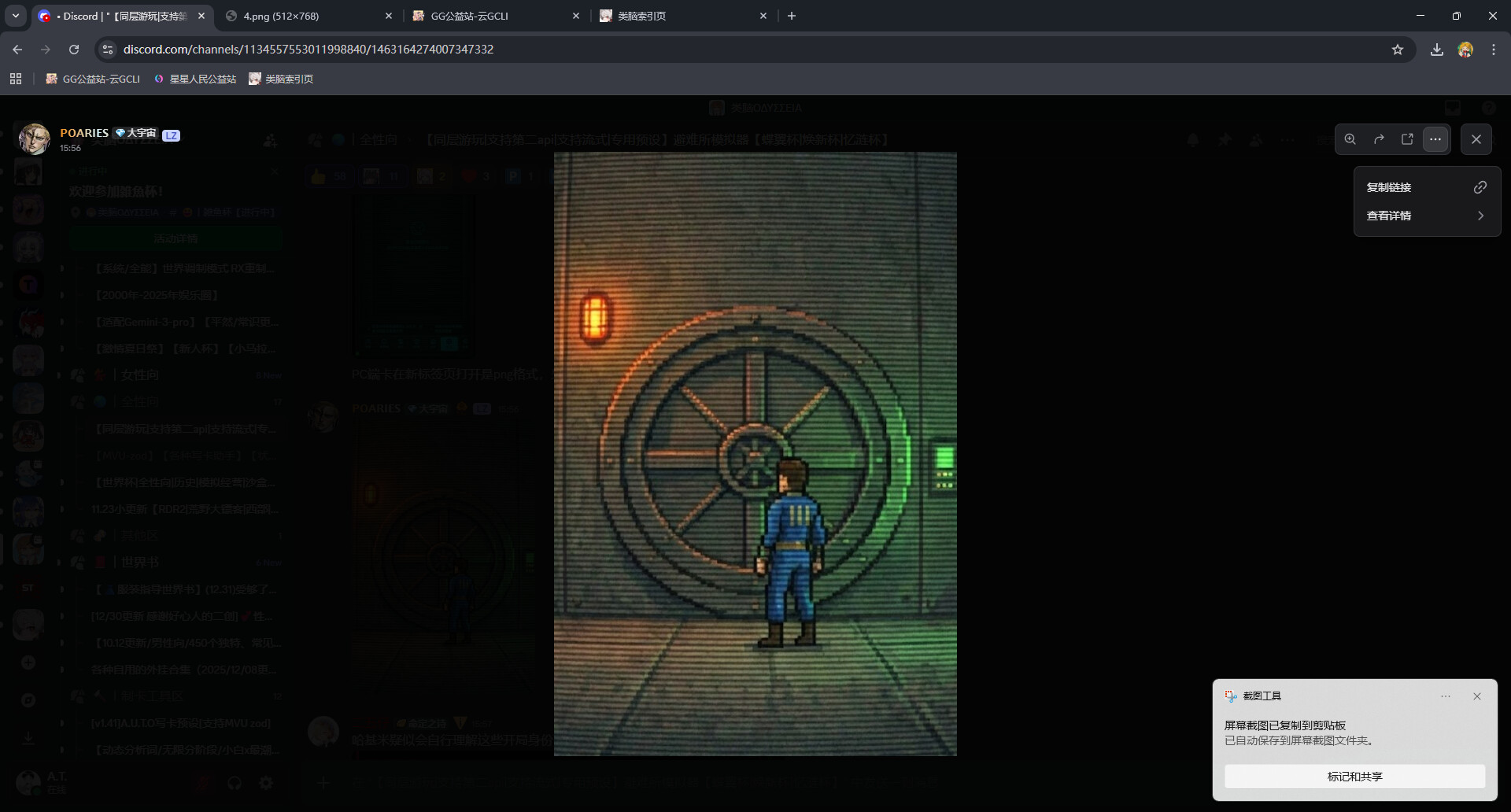
Task: Reload the Discord page
Action: point(74,50)
